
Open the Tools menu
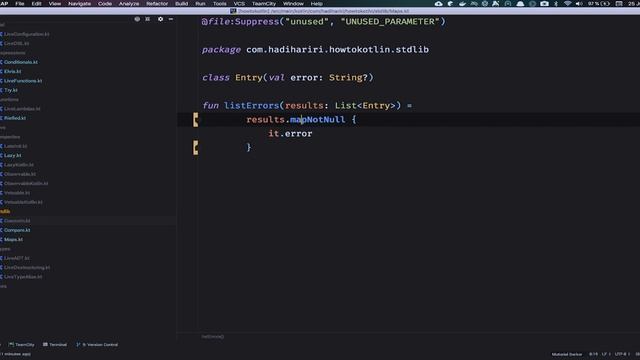220,4
